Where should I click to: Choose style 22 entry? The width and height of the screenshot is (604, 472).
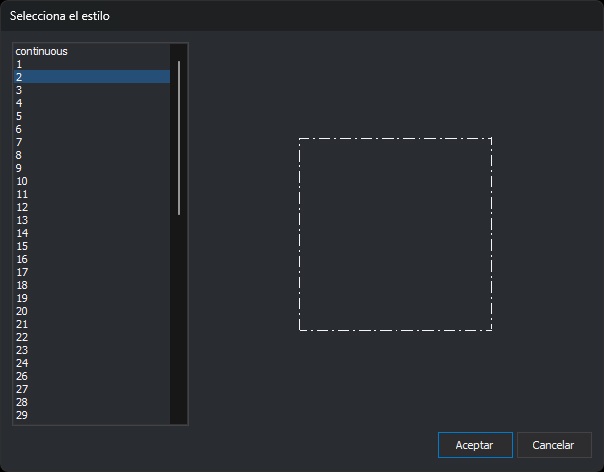pyautogui.click(x=92, y=337)
